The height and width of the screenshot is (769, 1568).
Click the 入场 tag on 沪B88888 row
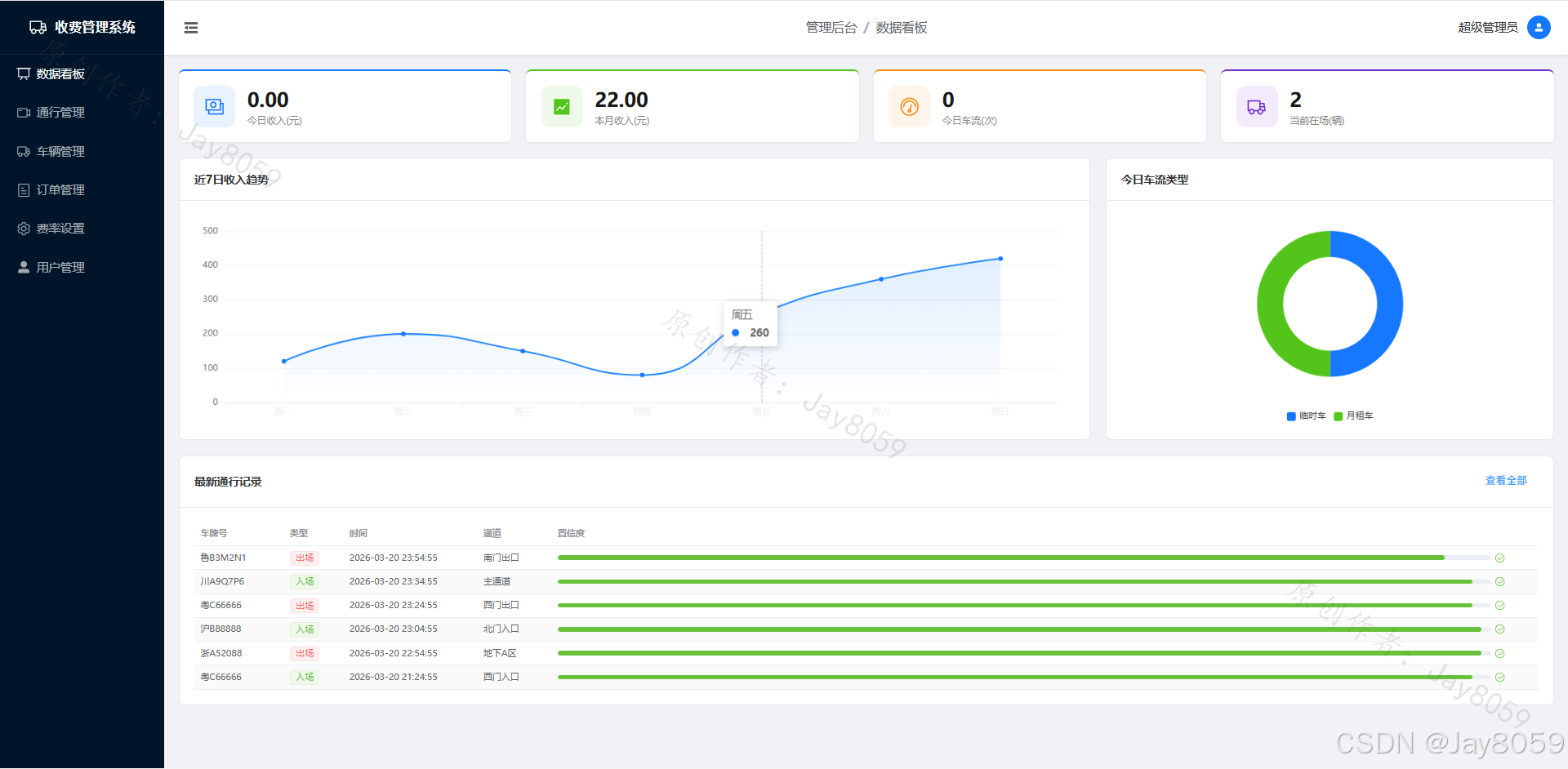305,629
